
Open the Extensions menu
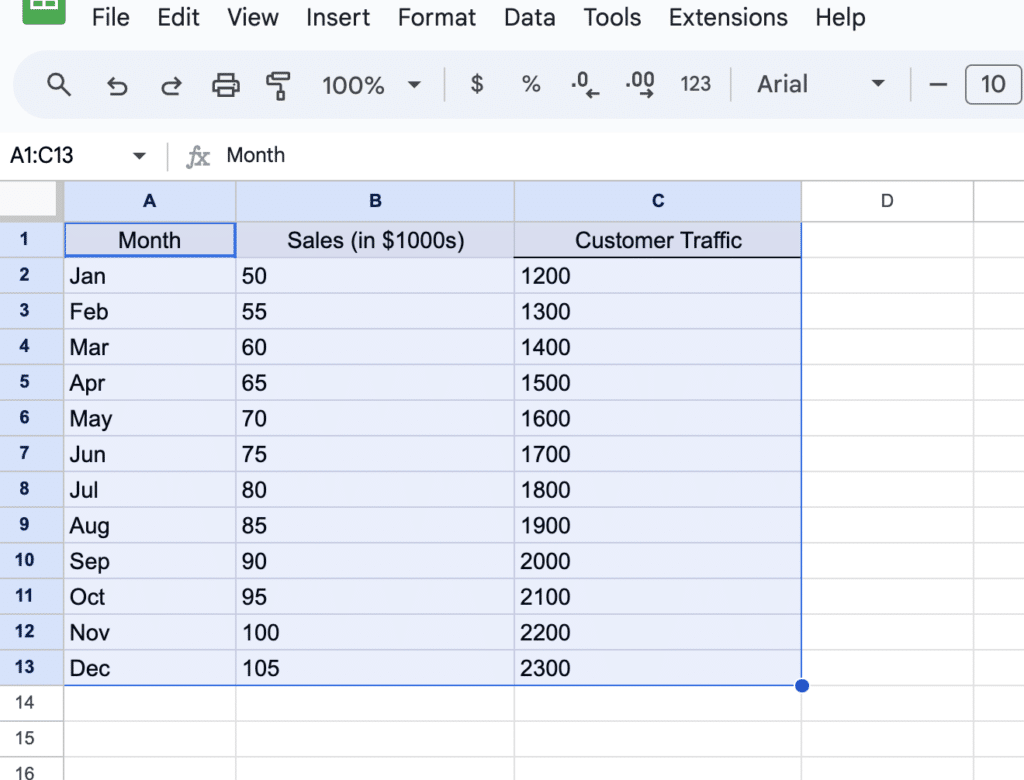pos(728,17)
